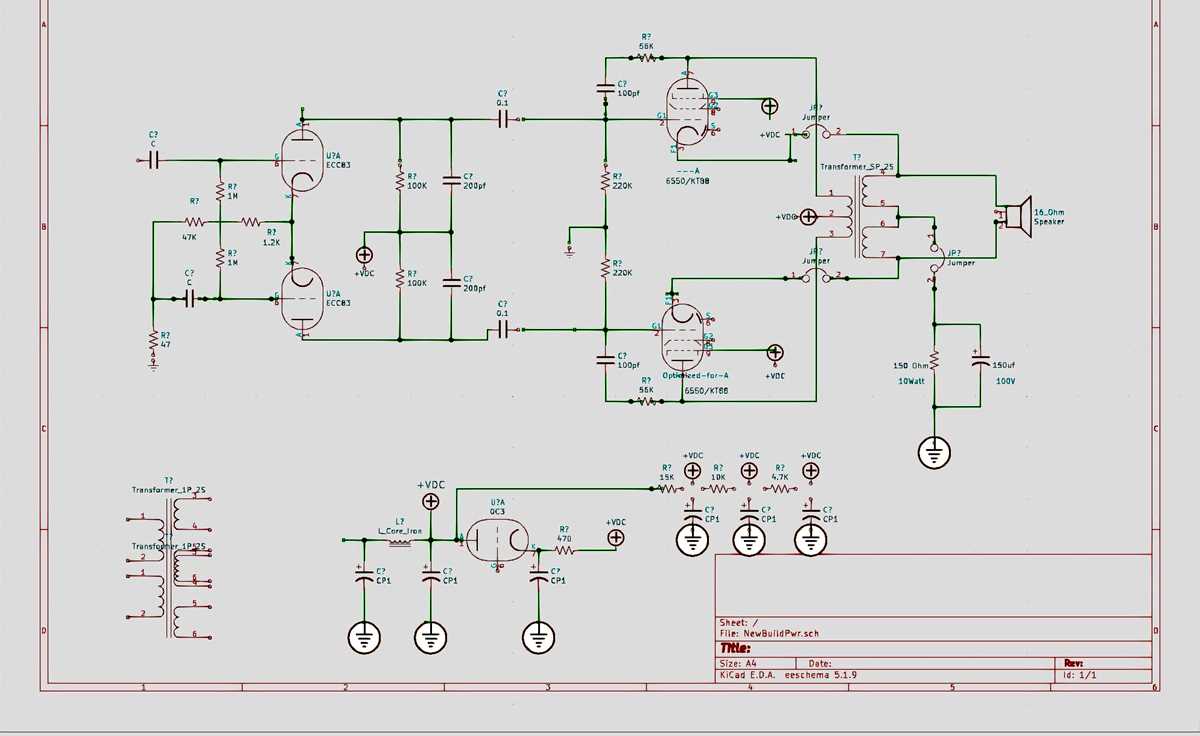Select the 0.1 coupling capacitor feeding the upper 6550/KT88
This screenshot has height=736, width=1200.
(x=504, y=119)
